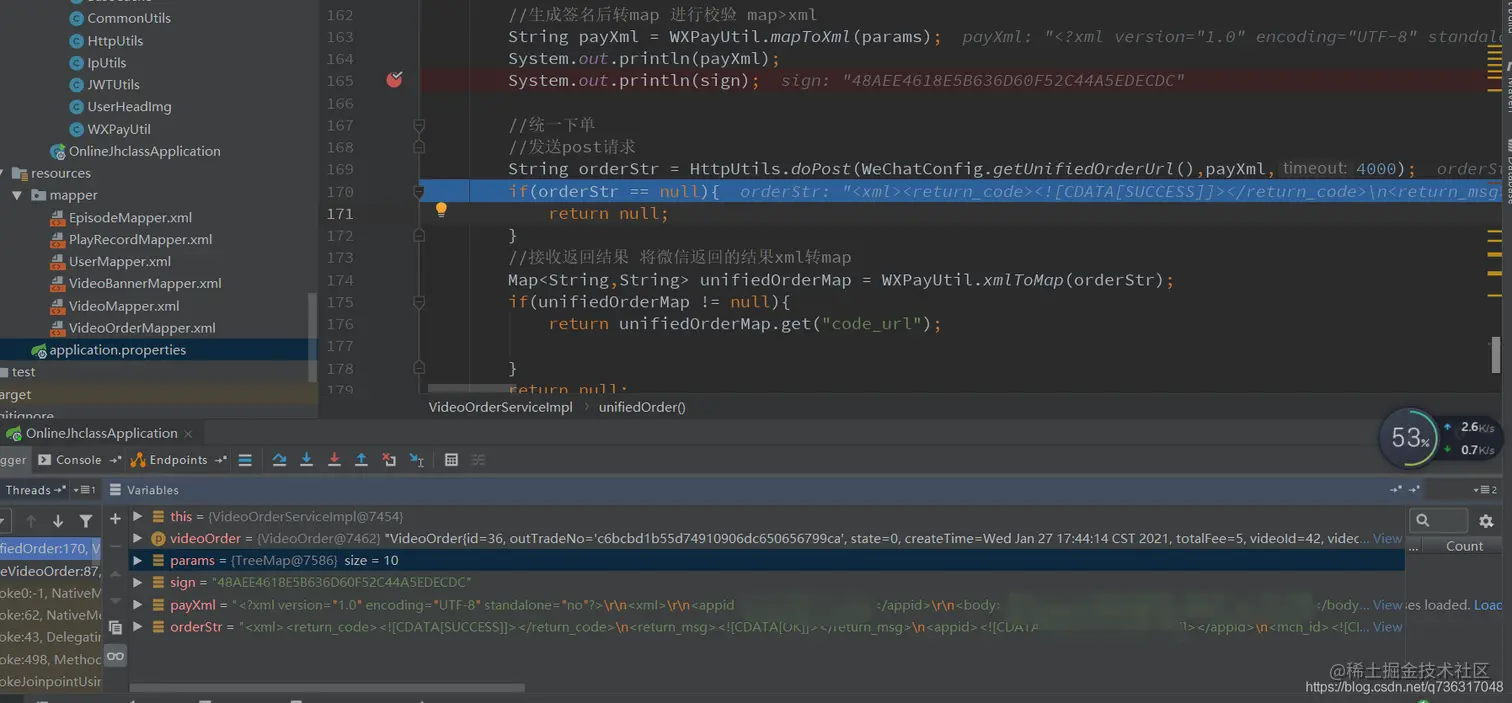
Task: Open the restore layout menu numbered 2
Action: pos(1485,490)
